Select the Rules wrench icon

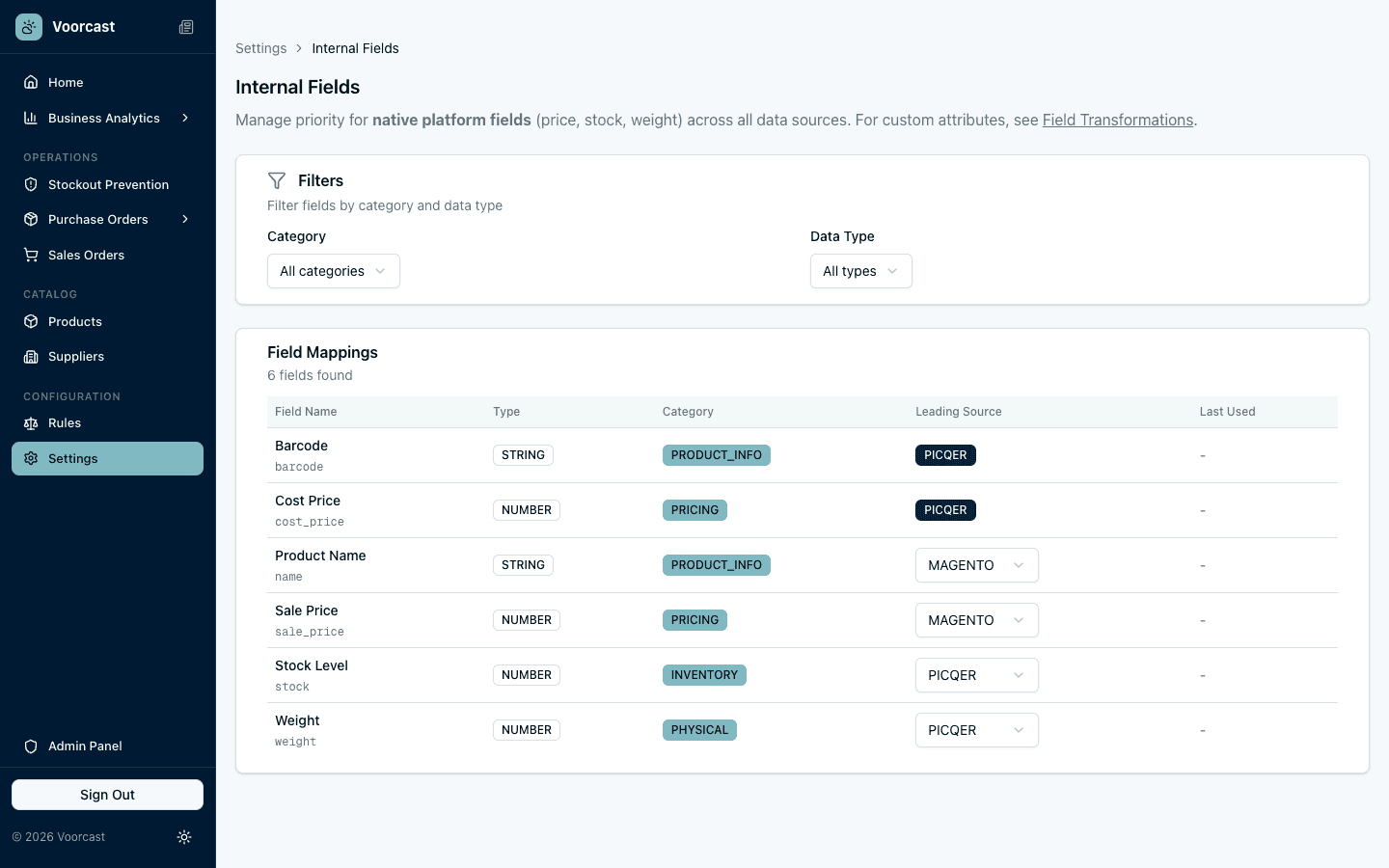(30, 422)
